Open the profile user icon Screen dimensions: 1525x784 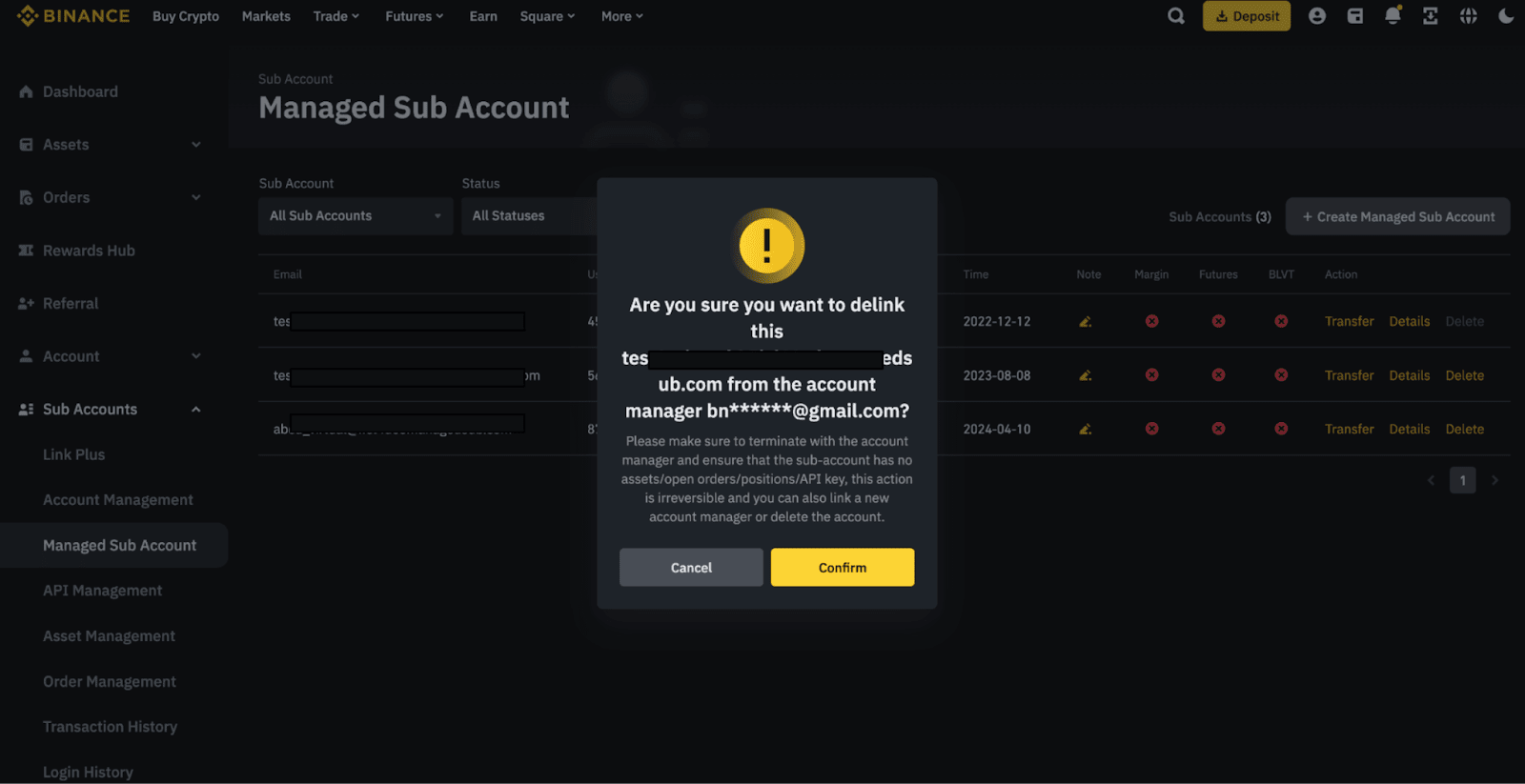tap(1317, 16)
